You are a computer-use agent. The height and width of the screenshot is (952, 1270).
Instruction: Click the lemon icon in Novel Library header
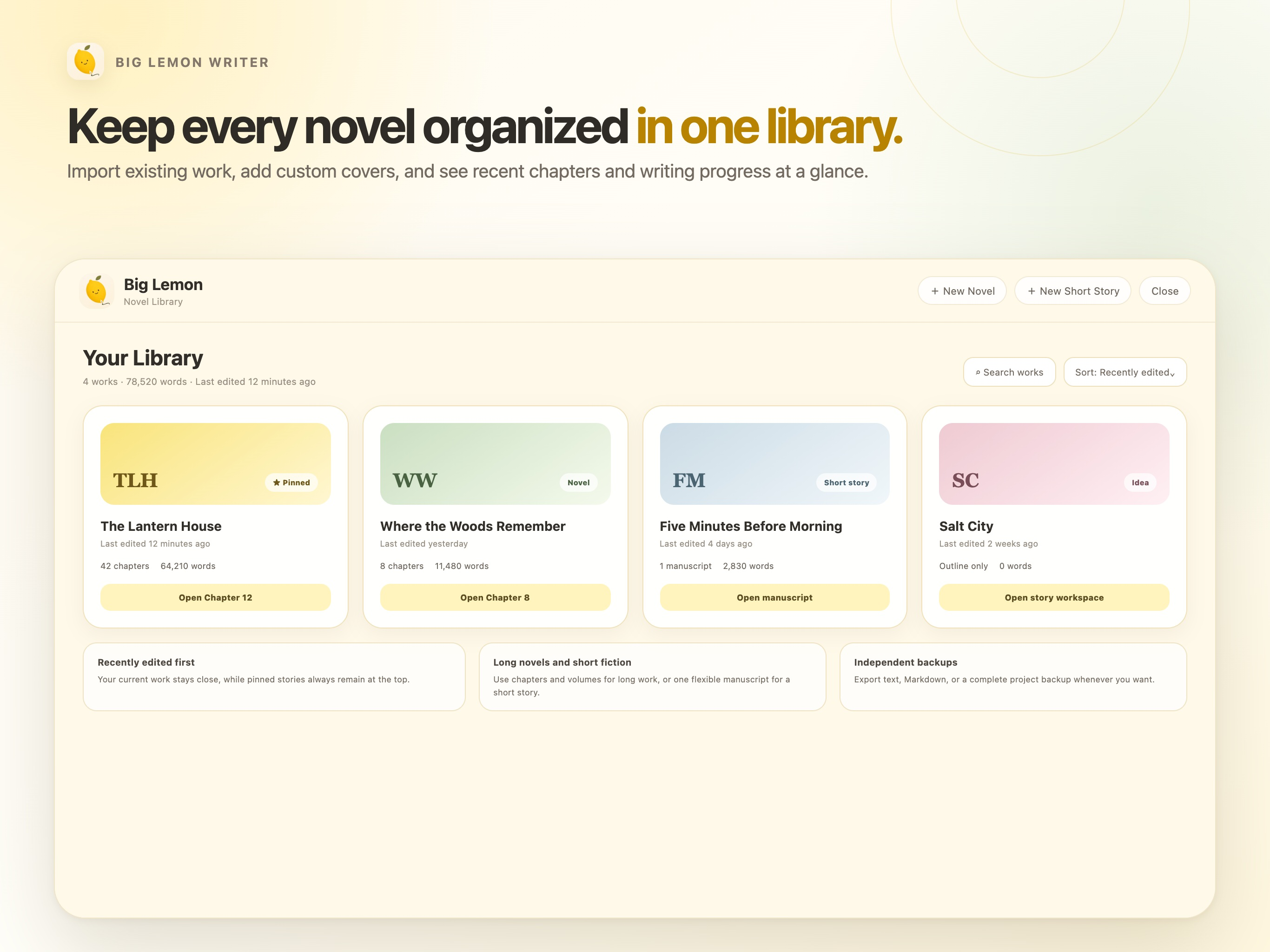click(x=96, y=291)
